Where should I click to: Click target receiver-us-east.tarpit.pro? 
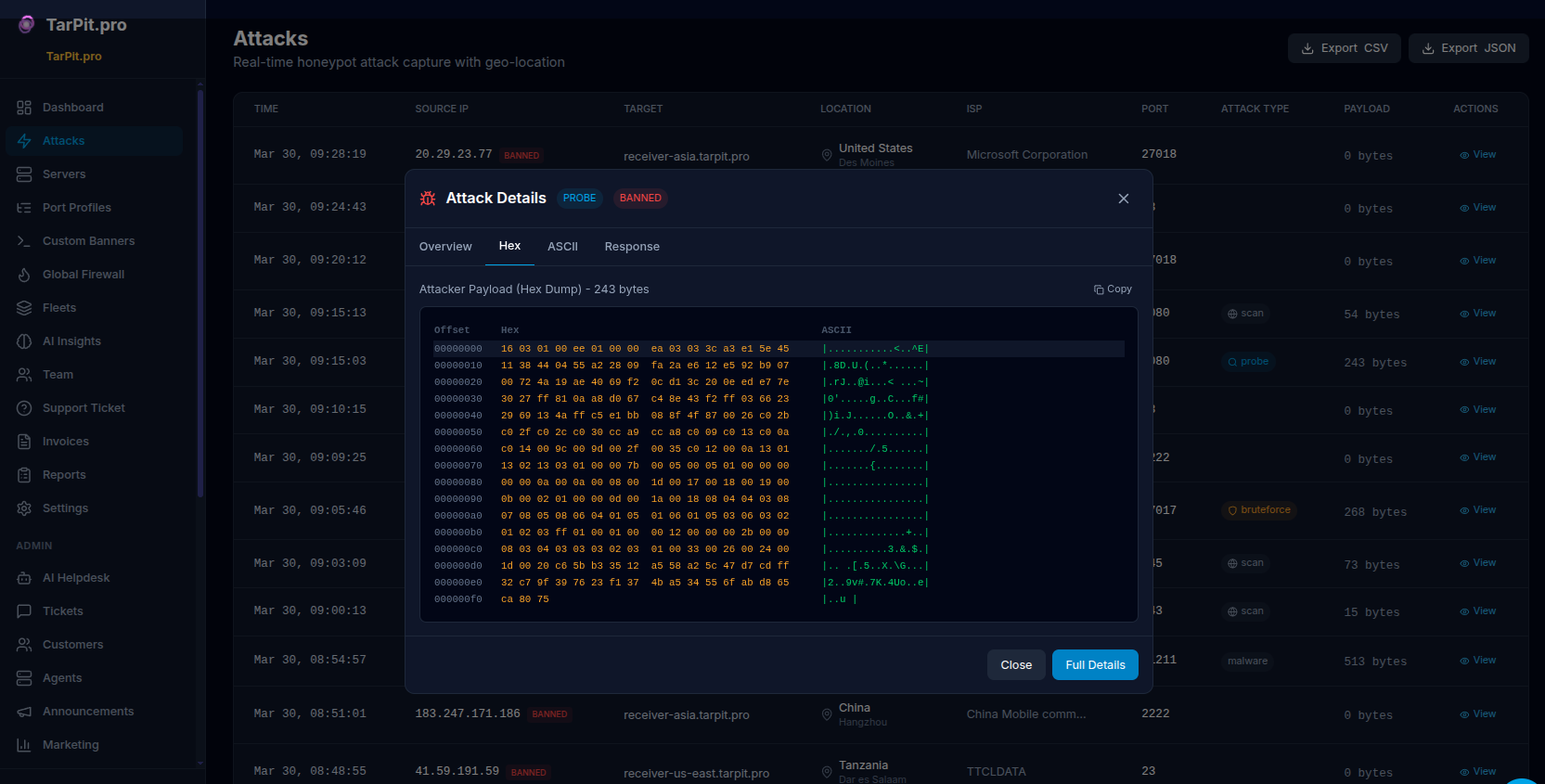696,774
